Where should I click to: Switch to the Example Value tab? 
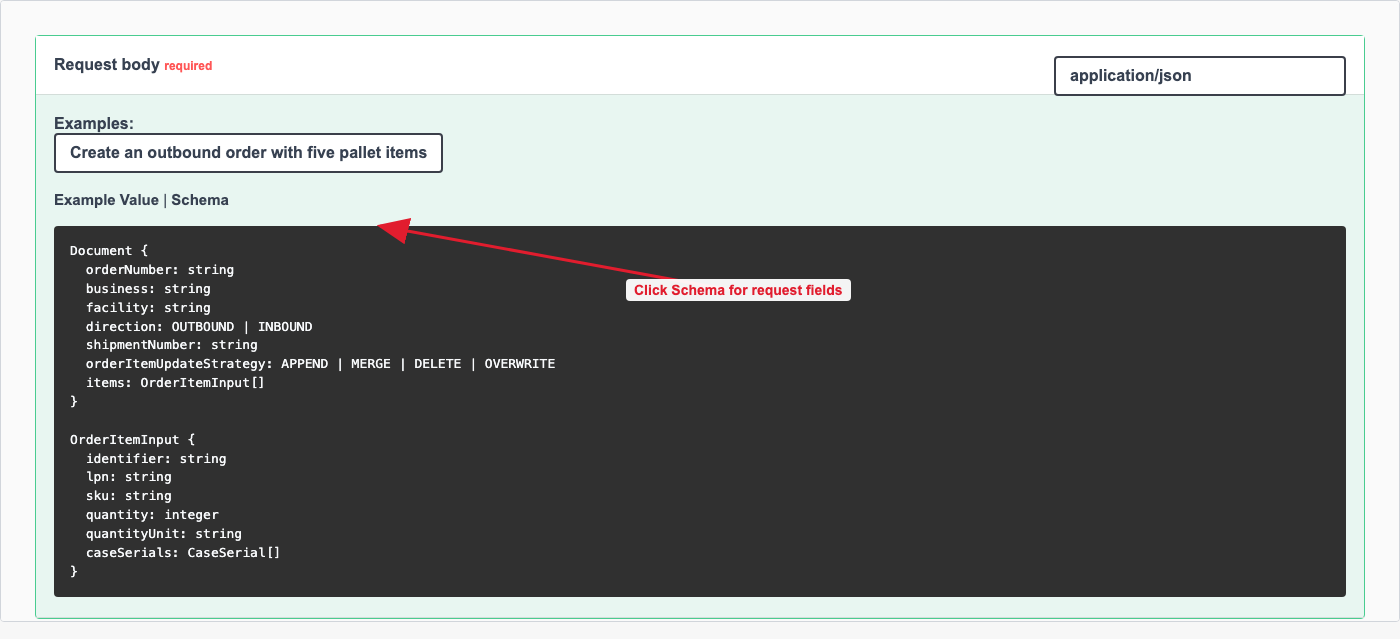point(106,200)
